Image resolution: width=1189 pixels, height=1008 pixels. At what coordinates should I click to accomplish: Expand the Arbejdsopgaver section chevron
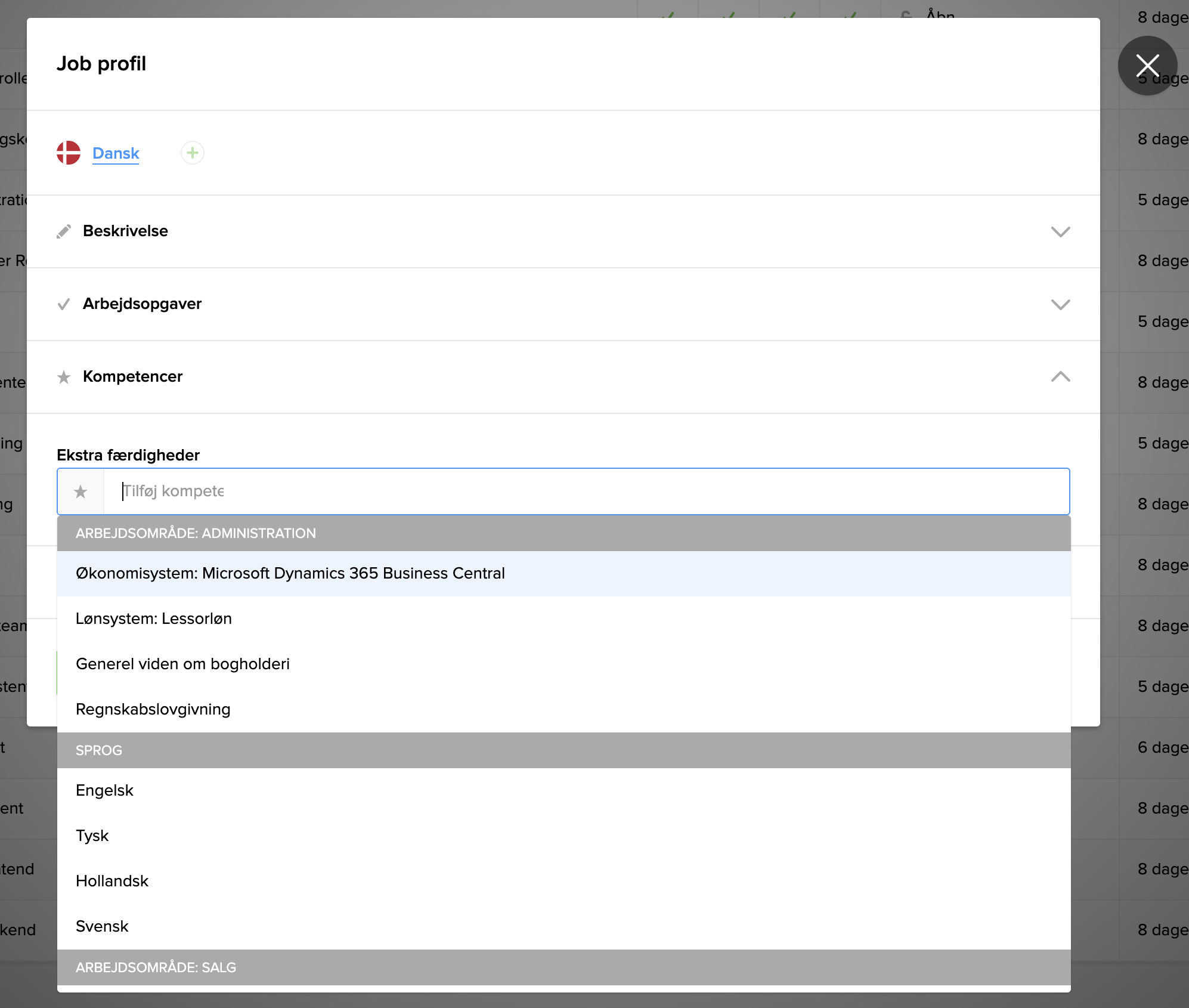[x=1060, y=304]
